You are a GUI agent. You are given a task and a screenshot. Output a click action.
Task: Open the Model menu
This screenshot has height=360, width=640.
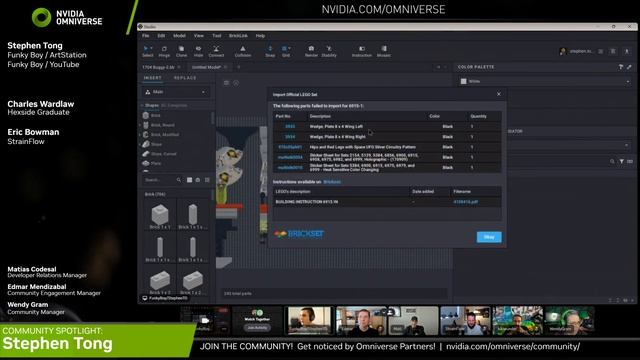(x=179, y=36)
